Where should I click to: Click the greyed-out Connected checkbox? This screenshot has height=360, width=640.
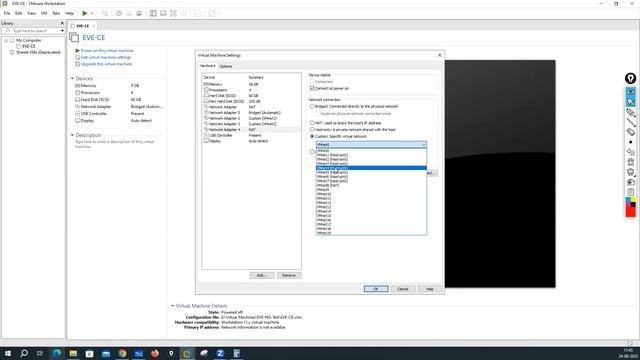click(x=312, y=82)
